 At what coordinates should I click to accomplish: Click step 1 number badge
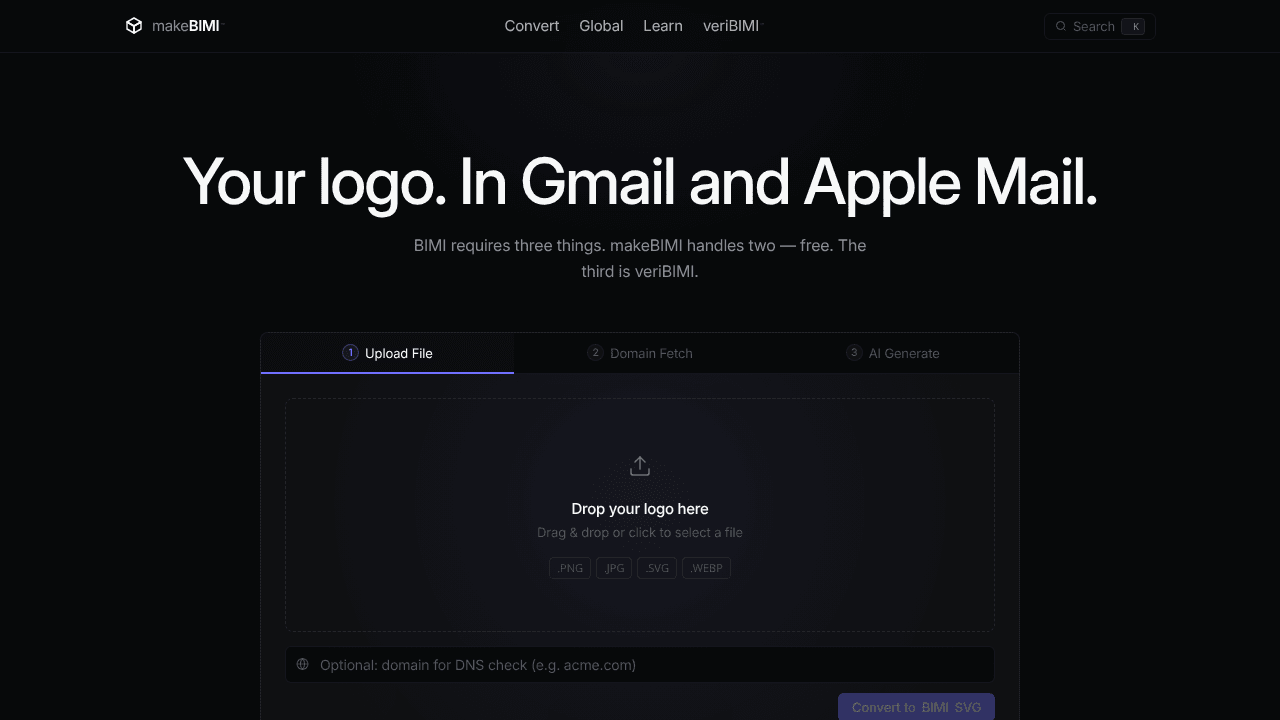click(x=350, y=352)
